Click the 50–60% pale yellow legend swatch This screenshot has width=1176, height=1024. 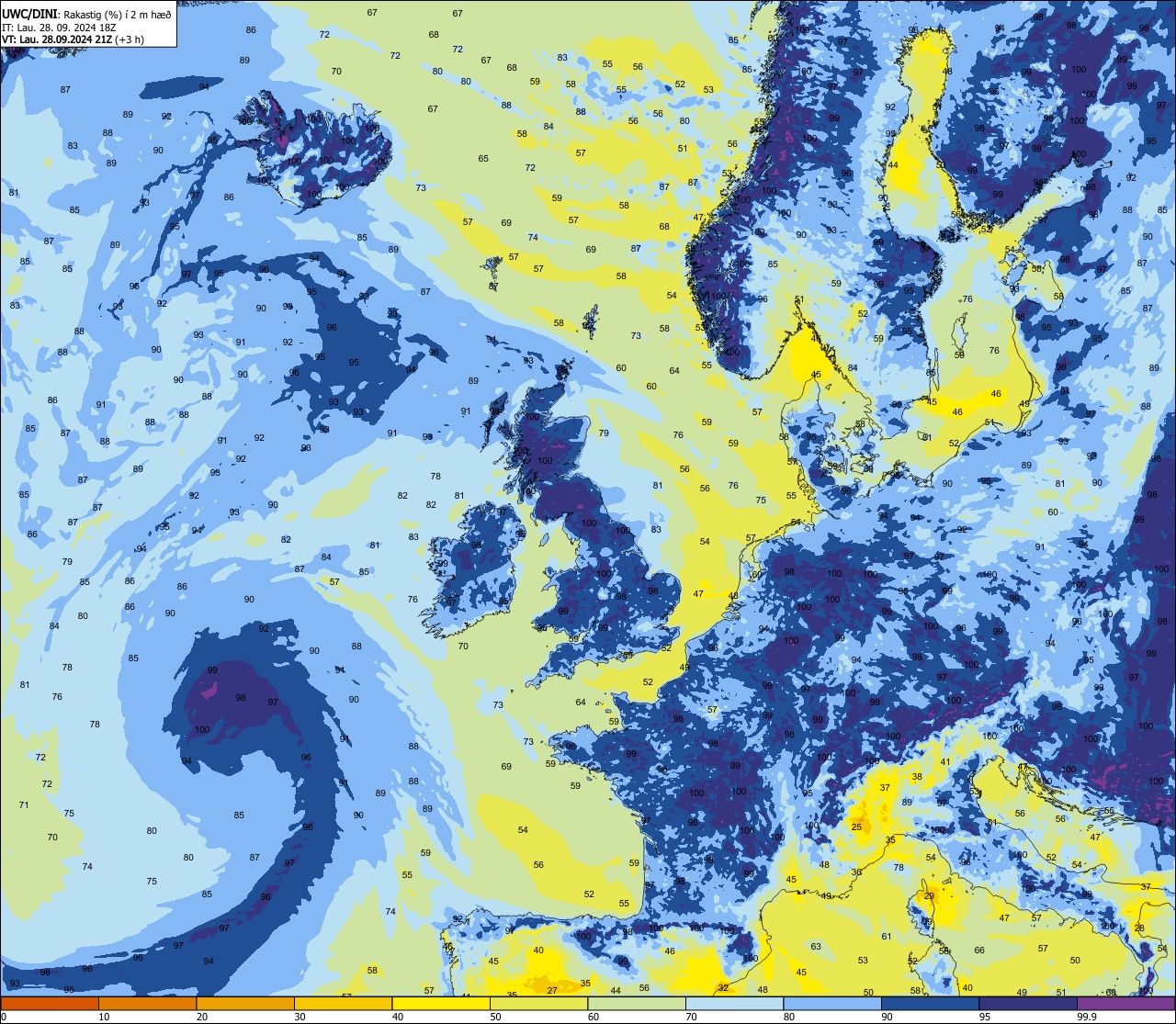(x=538, y=1003)
